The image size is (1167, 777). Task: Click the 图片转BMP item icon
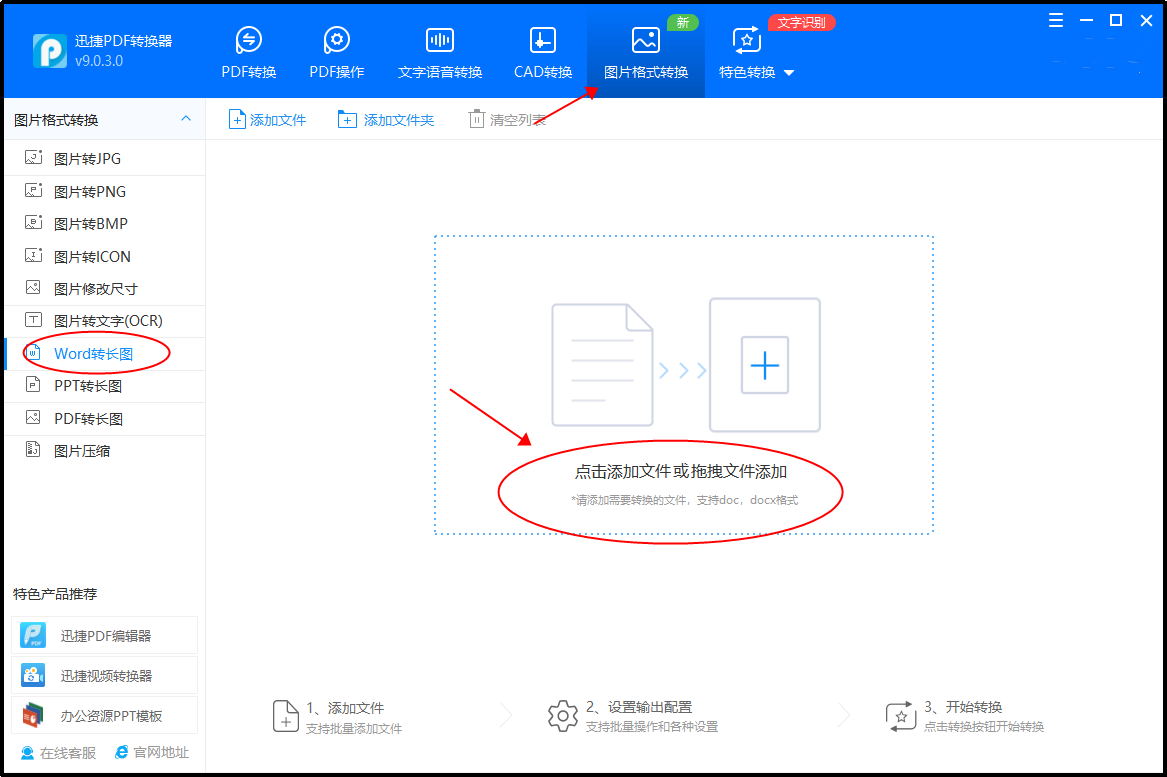(x=33, y=222)
